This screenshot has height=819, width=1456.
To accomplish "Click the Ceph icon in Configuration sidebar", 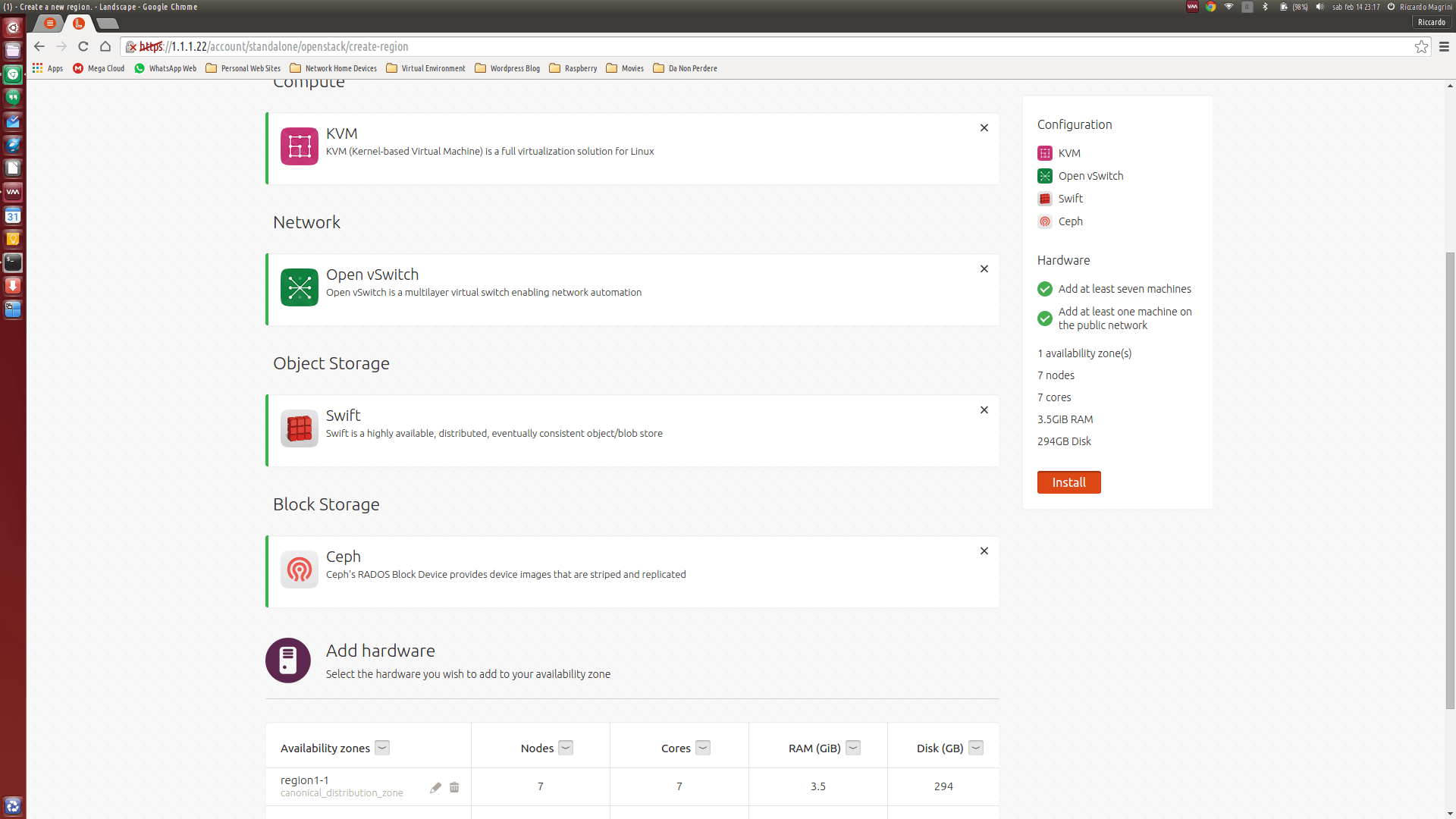I will pyautogui.click(x=1045, y=221).
